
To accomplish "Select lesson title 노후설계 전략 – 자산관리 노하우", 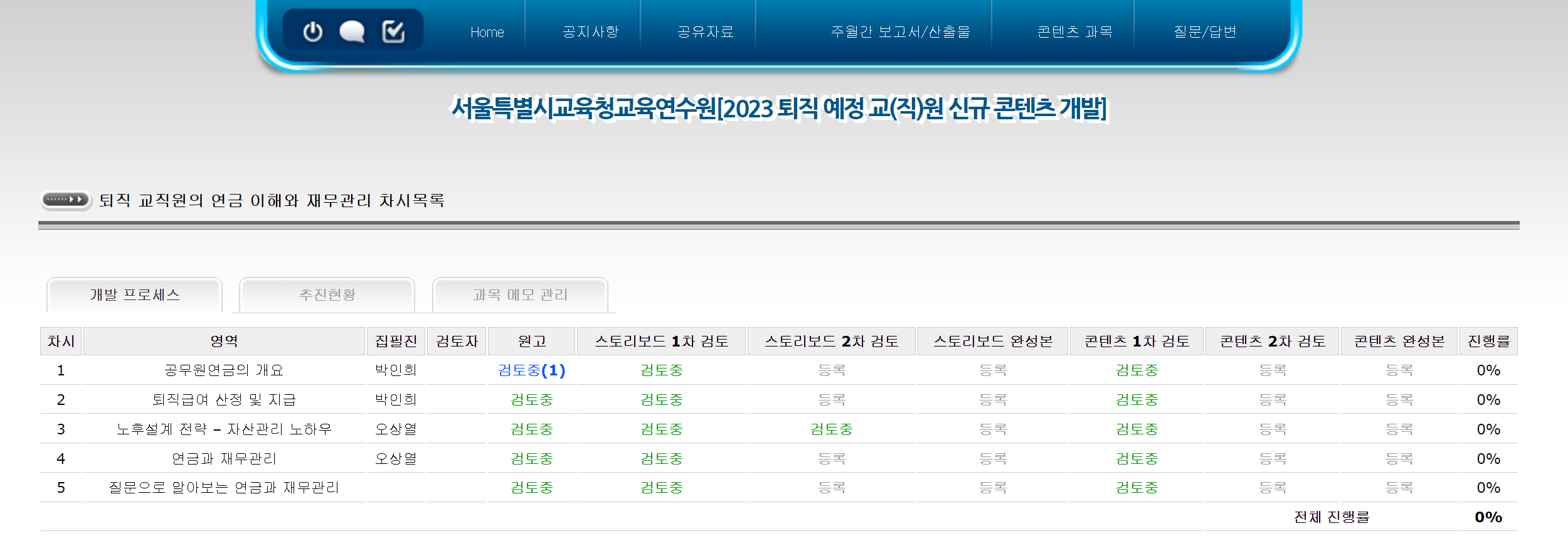I will [x=224, y=429].
